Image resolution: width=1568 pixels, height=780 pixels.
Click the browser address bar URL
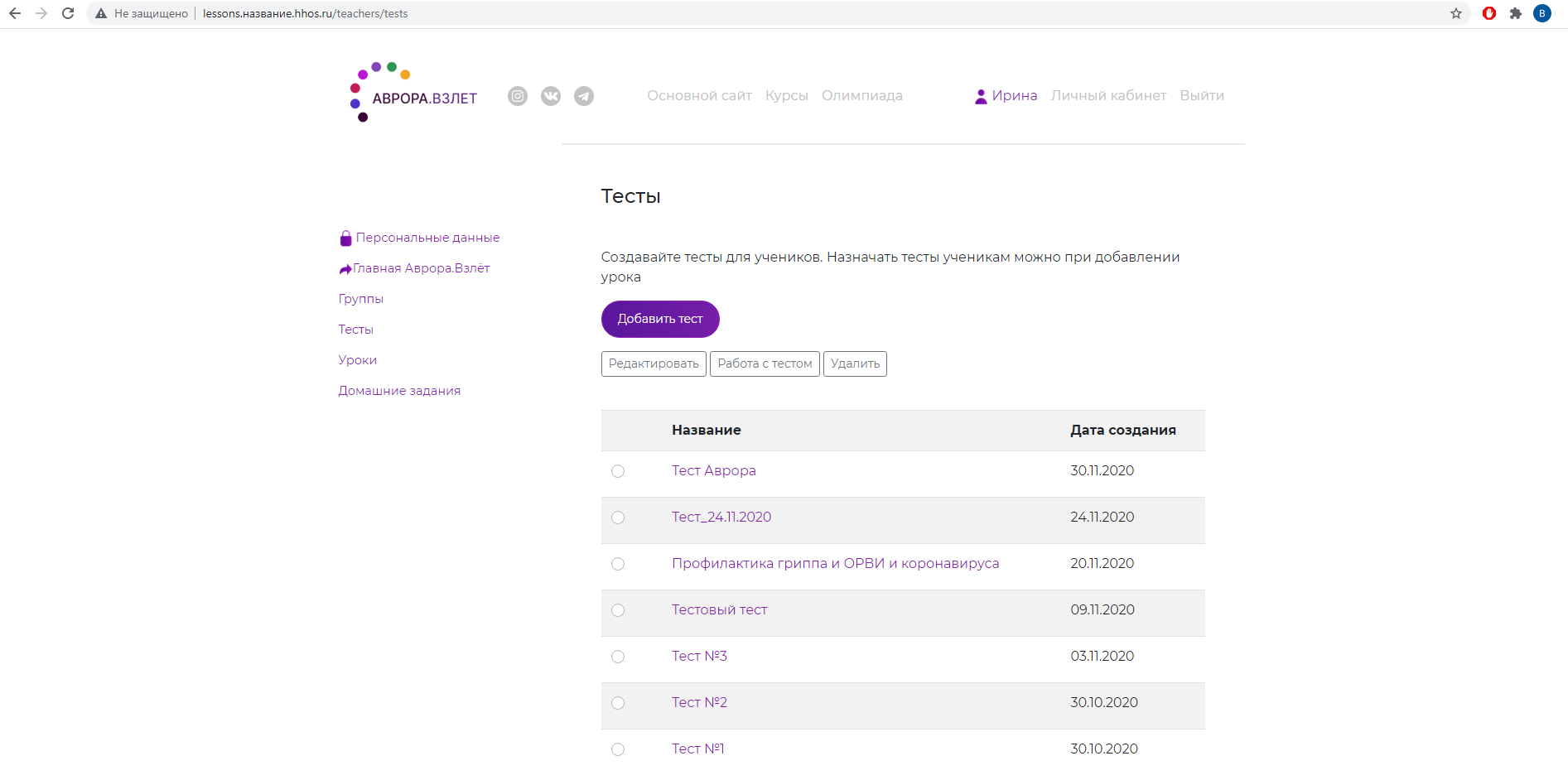point(305,13)
